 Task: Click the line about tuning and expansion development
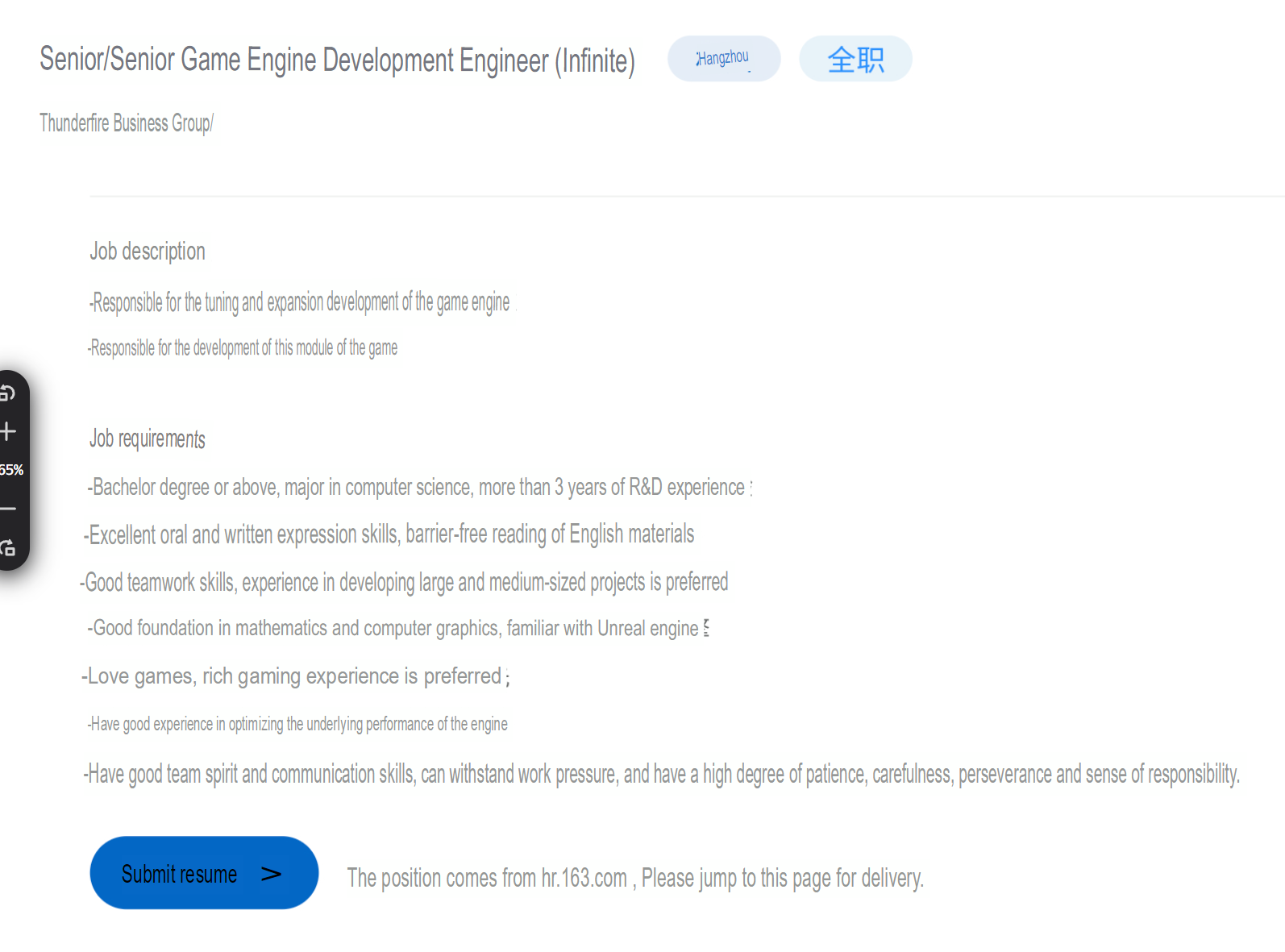(300, 302)
